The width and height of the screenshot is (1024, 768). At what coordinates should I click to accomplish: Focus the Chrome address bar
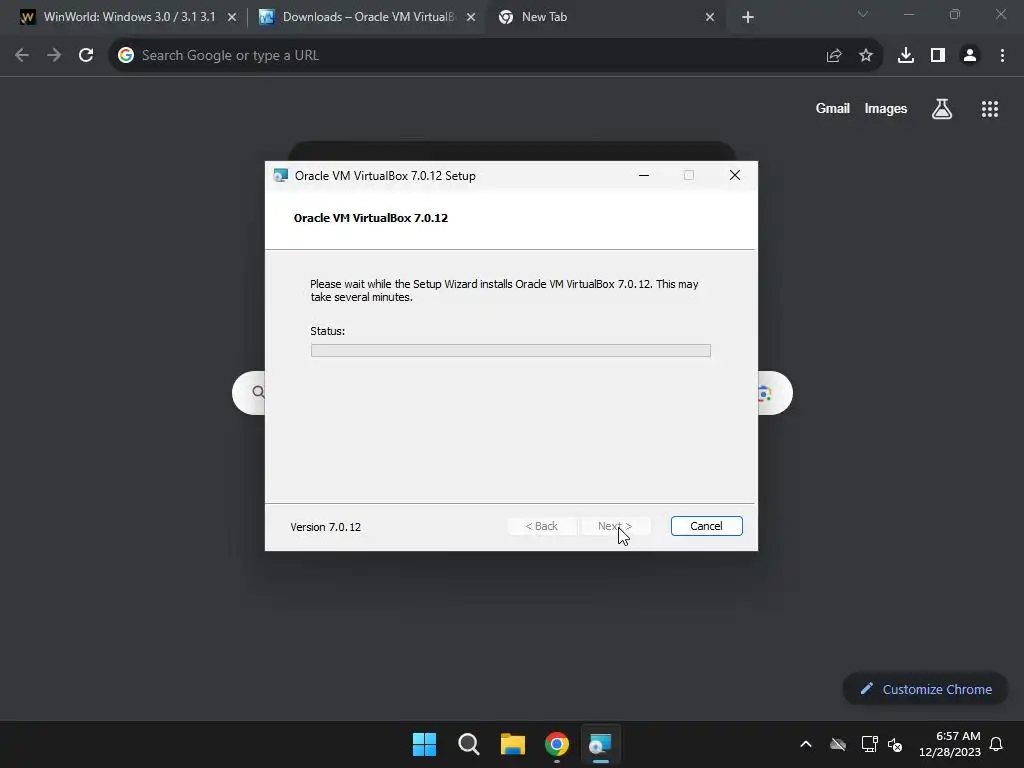click(x=495, y=56)
